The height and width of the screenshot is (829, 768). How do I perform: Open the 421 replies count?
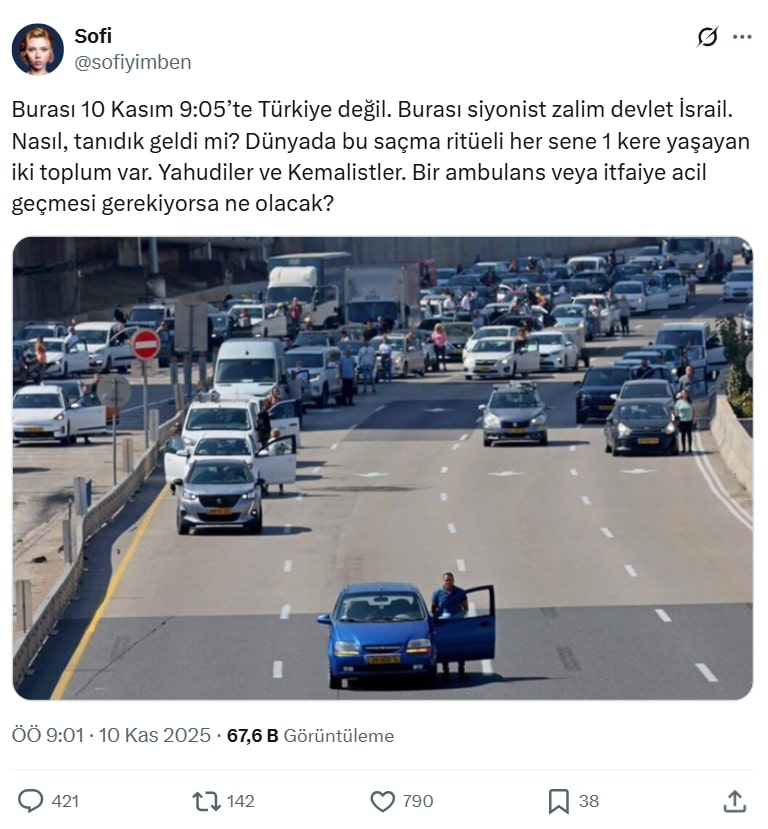click(x=66, y=801)
